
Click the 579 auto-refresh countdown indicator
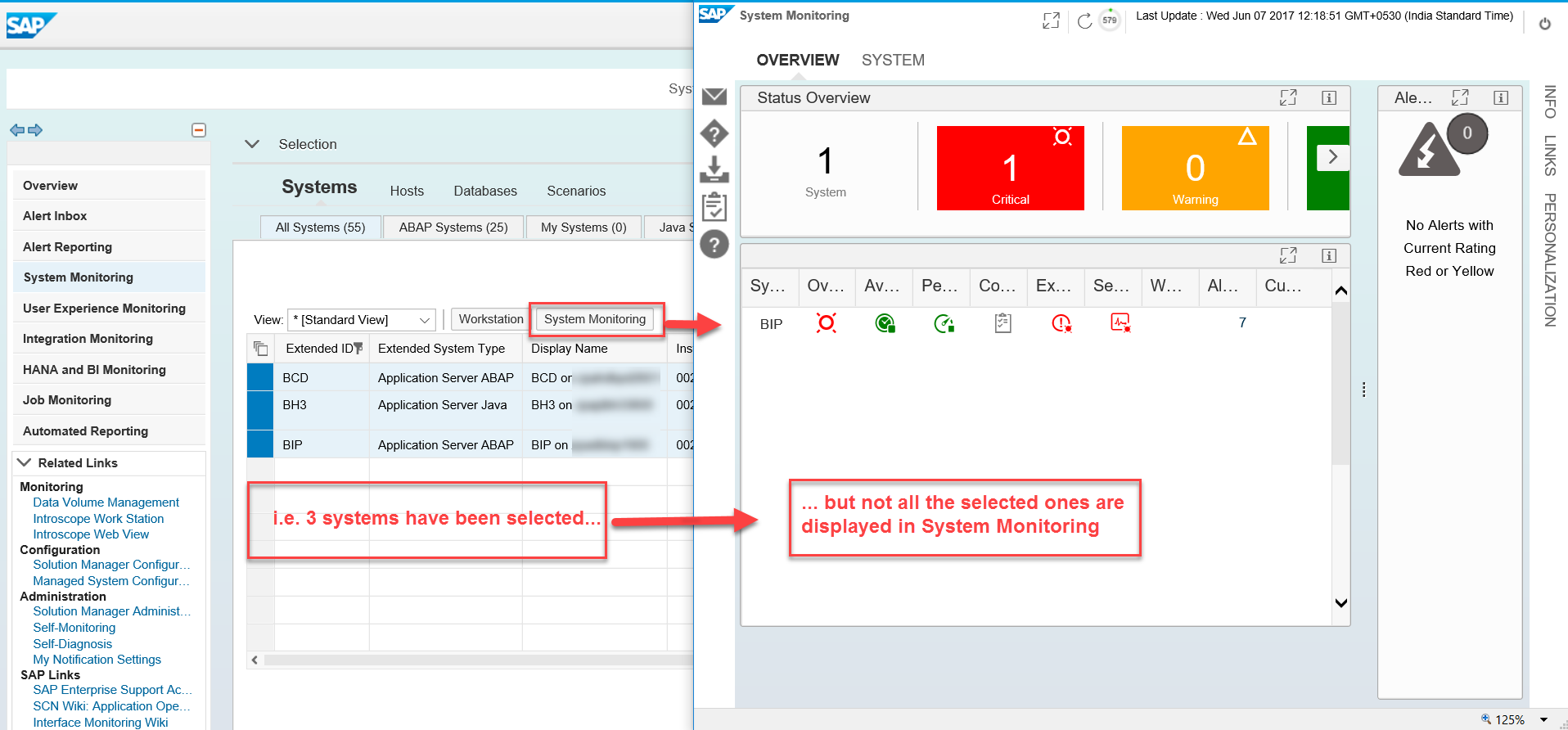(x=1110, y=20)
